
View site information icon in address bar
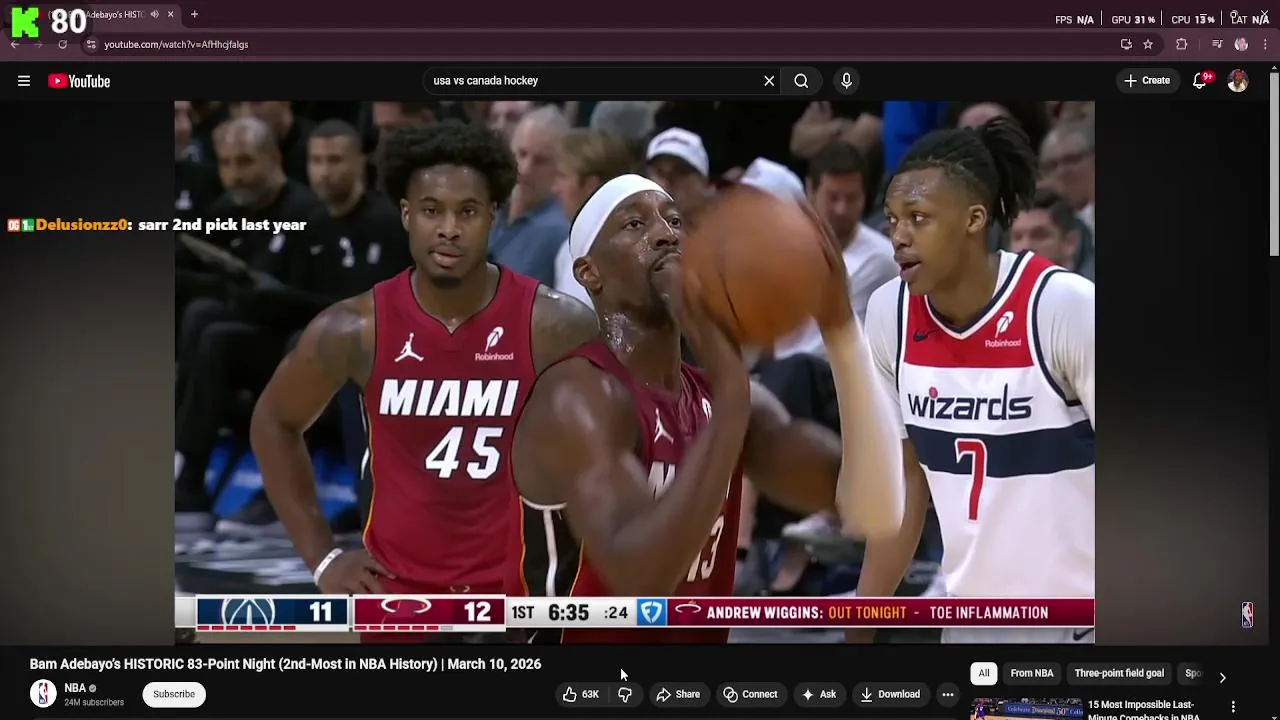[91, 44]
